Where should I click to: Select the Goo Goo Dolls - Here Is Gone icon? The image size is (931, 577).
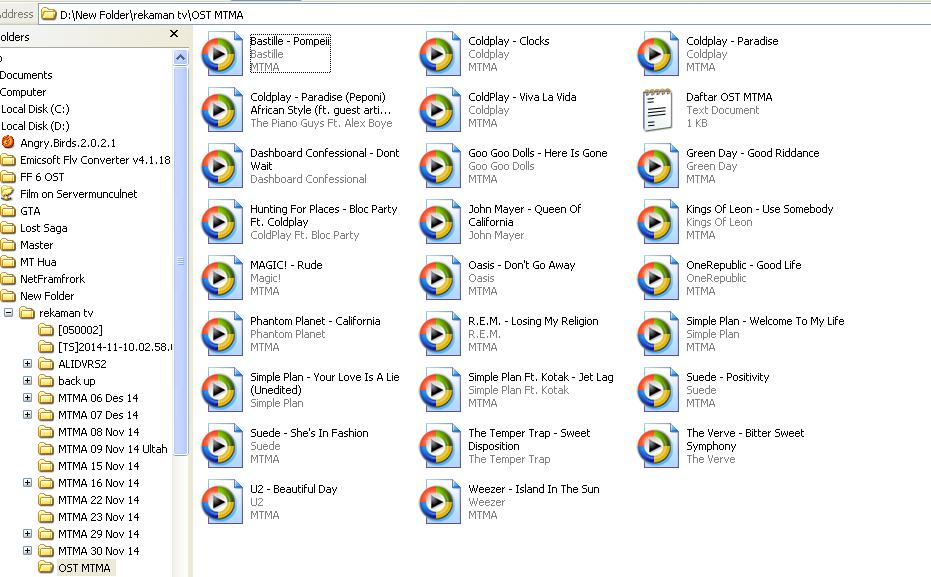click(x=439, y=166)
